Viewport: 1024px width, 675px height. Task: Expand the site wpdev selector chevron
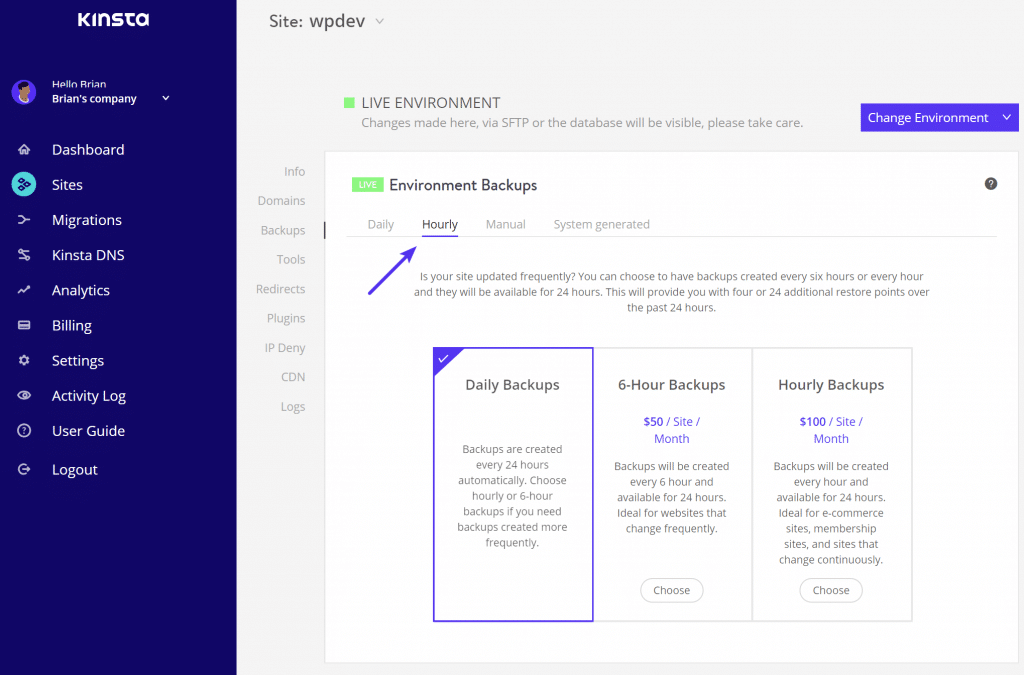[379, 21]
